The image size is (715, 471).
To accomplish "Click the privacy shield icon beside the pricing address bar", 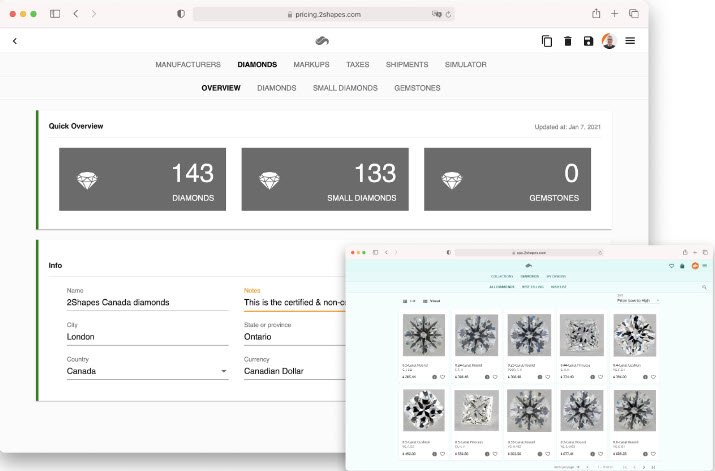I will (181, 14).
